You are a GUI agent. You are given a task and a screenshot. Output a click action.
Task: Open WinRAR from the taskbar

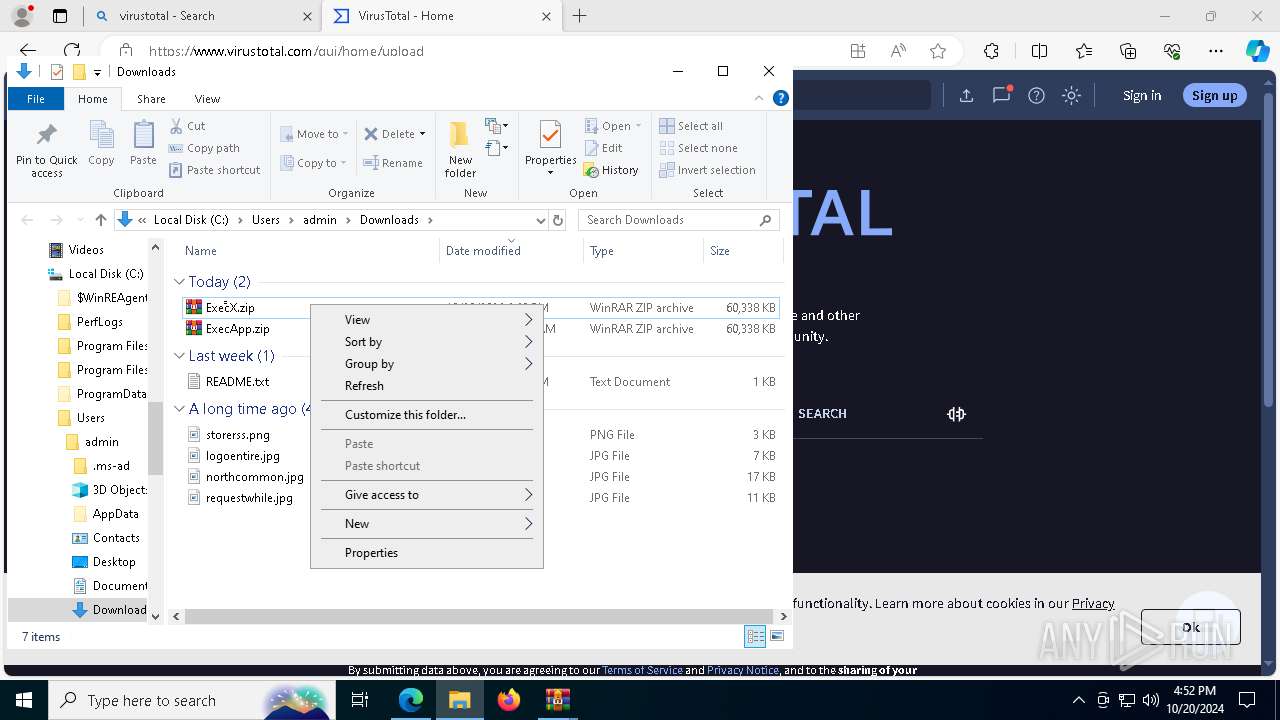557,700
